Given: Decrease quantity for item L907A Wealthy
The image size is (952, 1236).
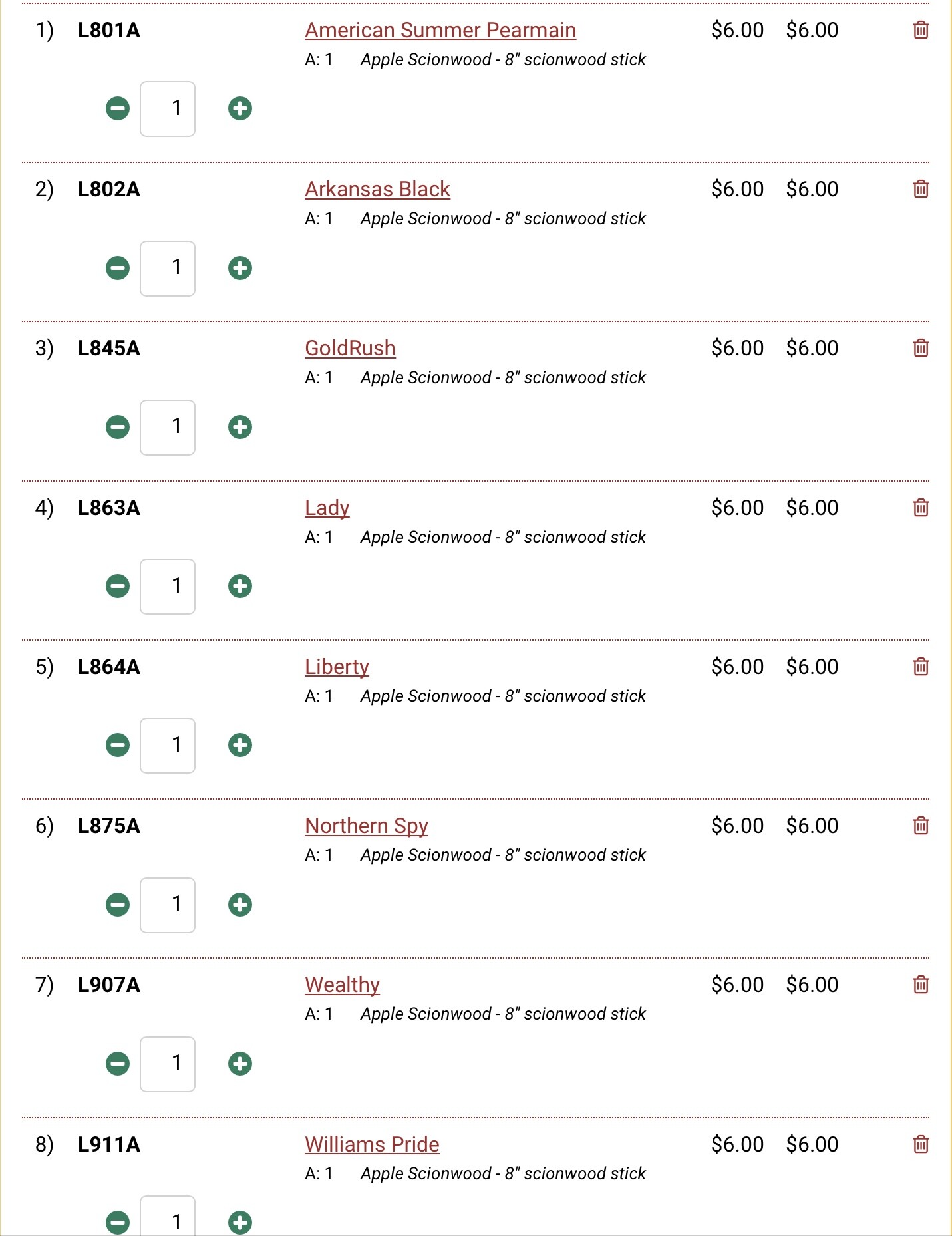Looking at the screenshot, I should point(118,1064).
